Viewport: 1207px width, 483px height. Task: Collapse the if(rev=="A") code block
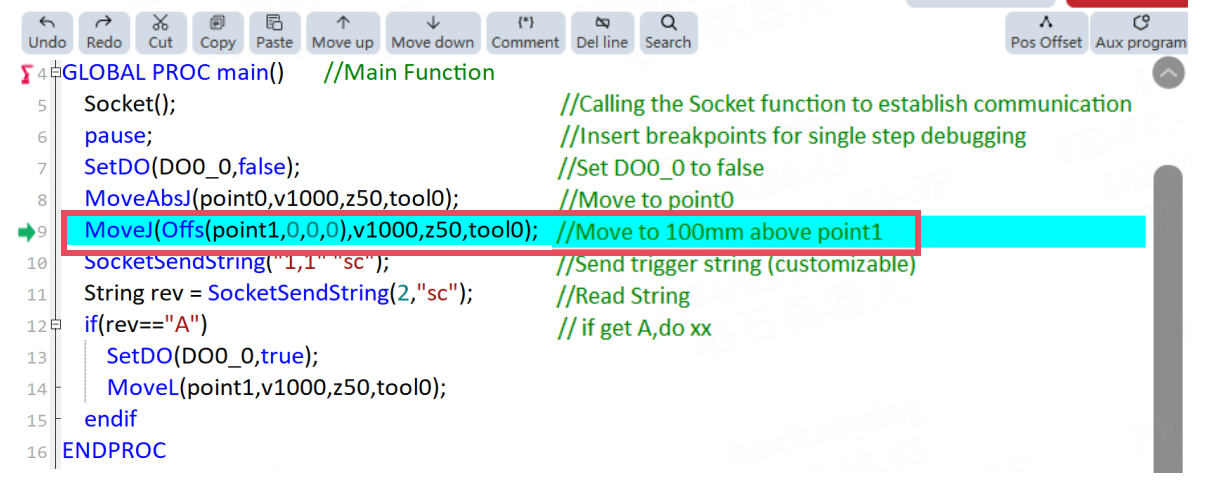55,325
